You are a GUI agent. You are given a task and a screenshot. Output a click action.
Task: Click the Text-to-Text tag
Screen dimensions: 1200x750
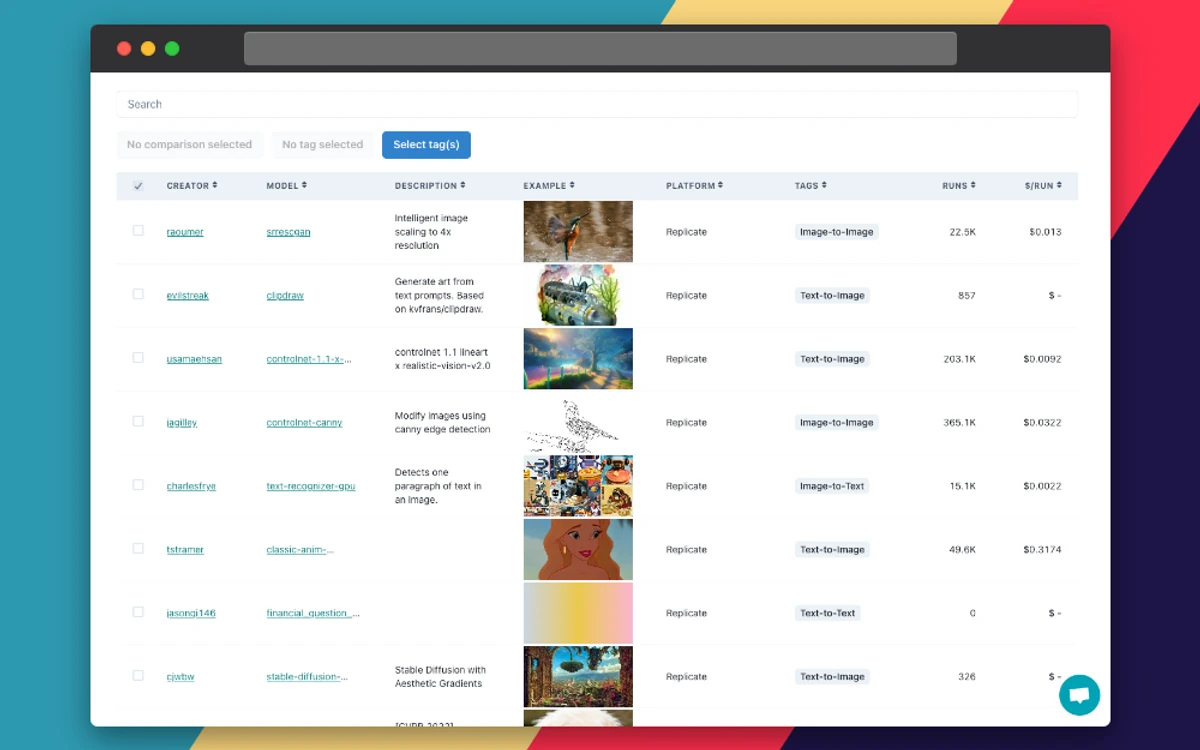pyautogui.click(x=828, y=613)
